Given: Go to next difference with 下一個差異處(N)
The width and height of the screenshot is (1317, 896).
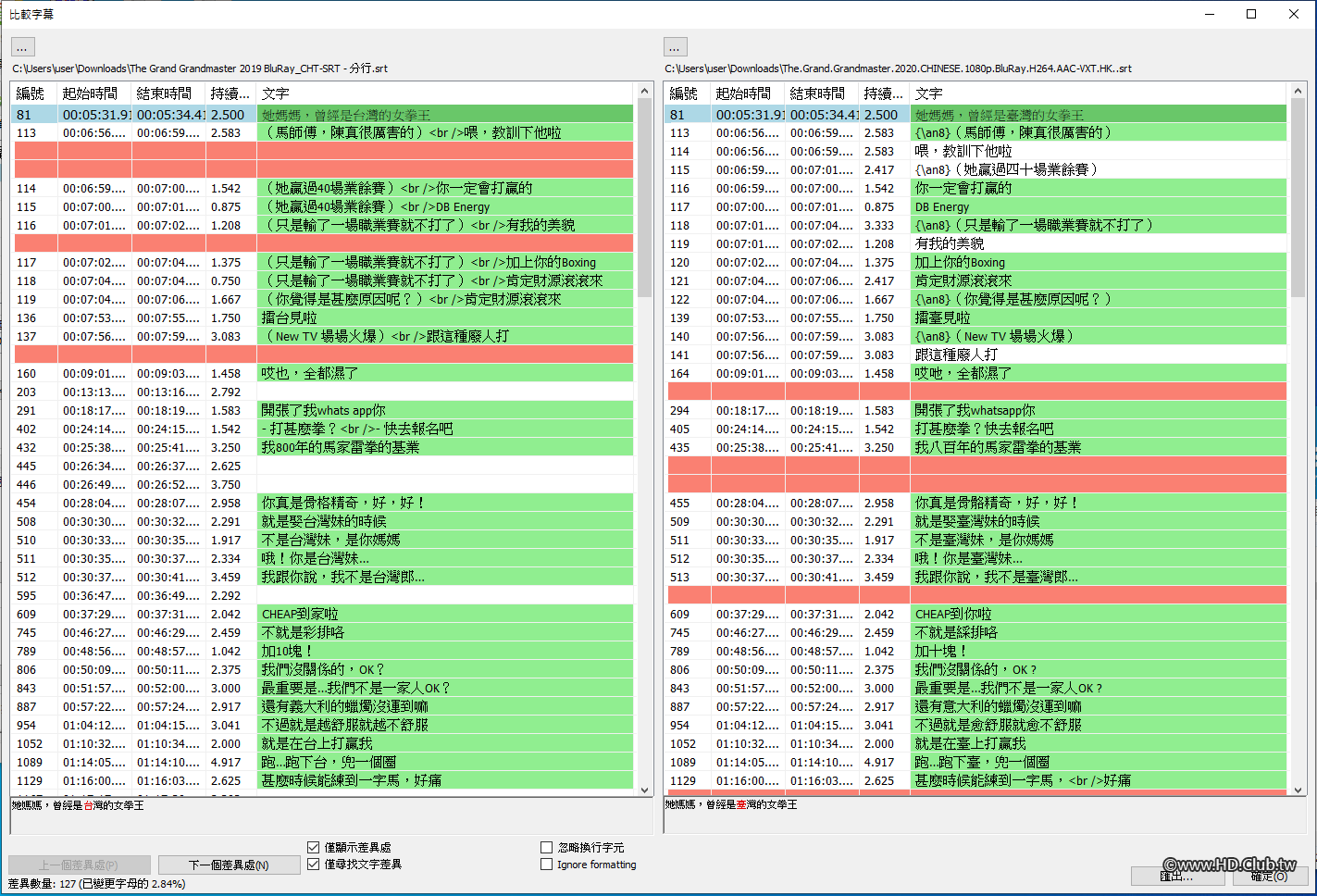Looking at the screenshot, I should [x=230, y=865].
